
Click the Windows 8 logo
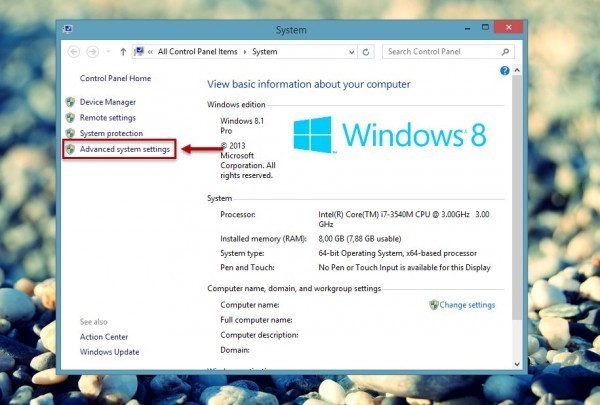click(390, 135)
